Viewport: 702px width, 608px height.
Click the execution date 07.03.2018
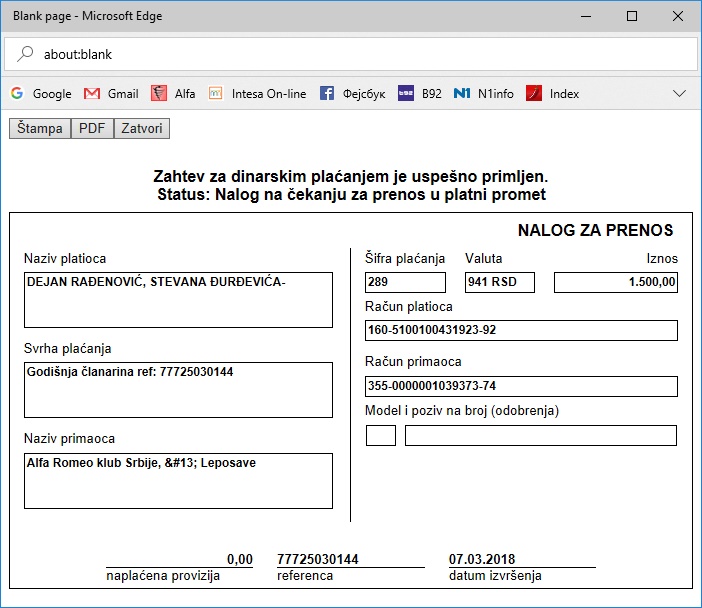click(x=482, y=559)
